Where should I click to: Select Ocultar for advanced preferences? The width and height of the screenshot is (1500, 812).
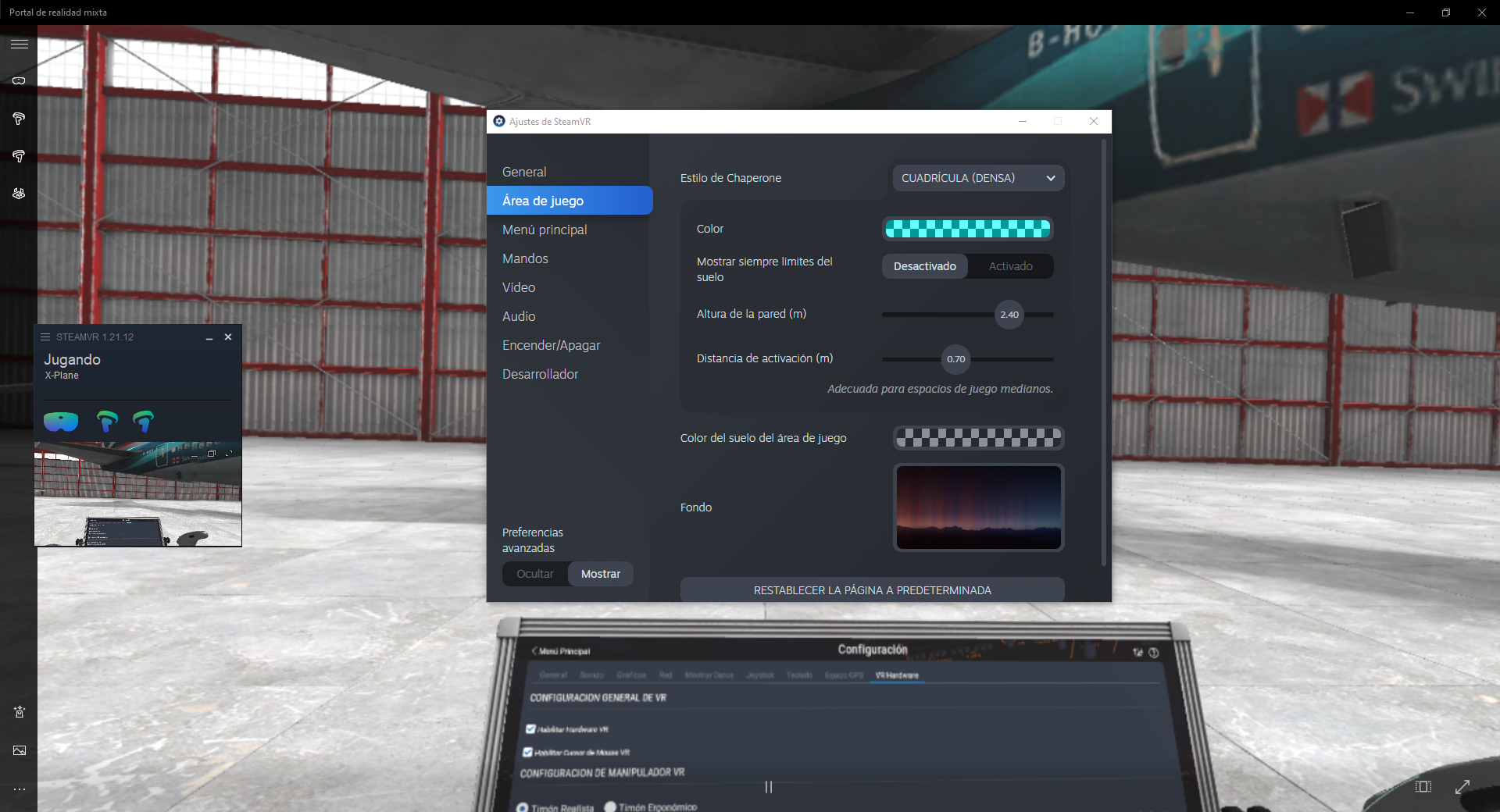pos(535,574)
